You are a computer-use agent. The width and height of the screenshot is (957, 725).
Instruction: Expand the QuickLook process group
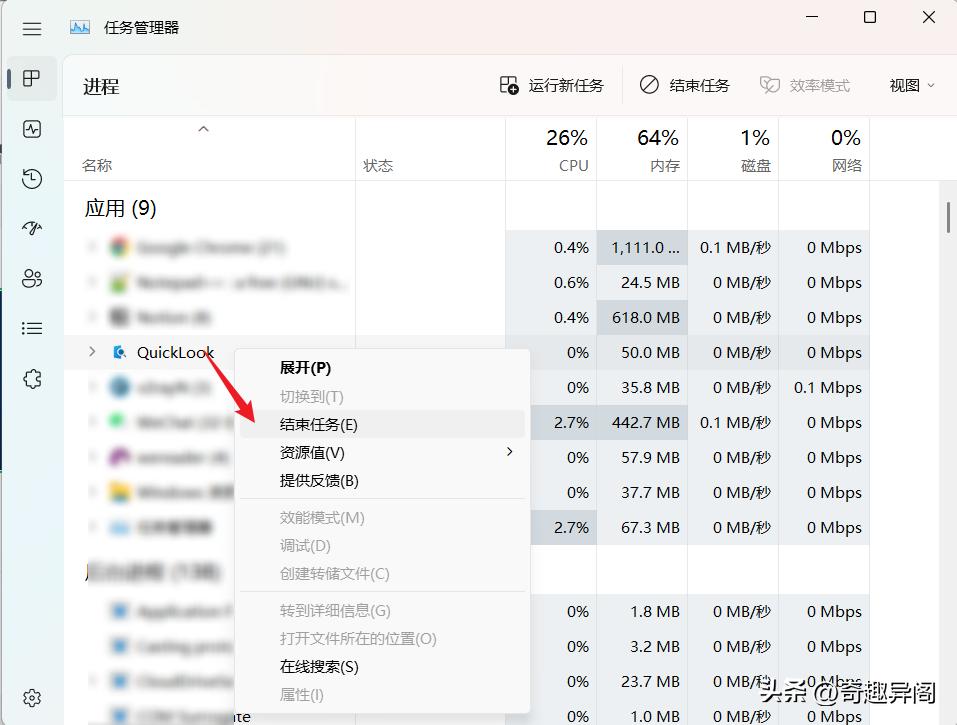pyautogui.click(x=91, y=352)
